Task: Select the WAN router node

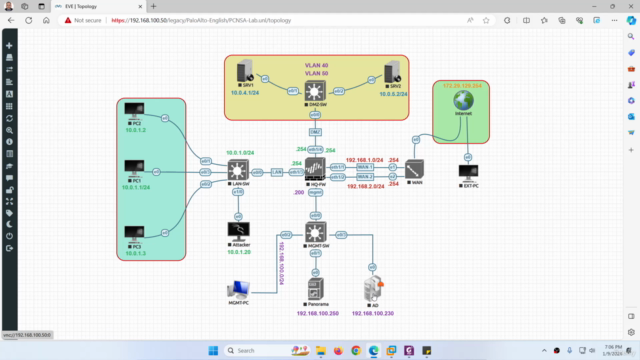Action: coord(414,169)
